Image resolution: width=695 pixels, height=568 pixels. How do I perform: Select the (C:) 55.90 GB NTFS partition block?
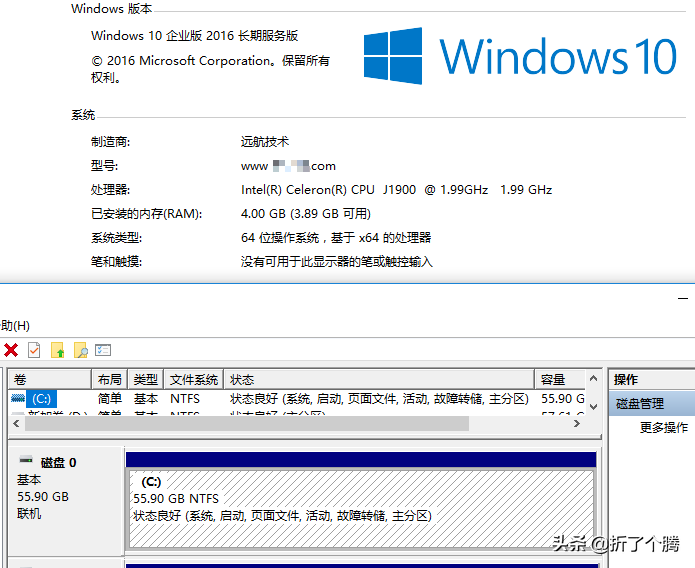pyautogui.click(x=361, y=509)
